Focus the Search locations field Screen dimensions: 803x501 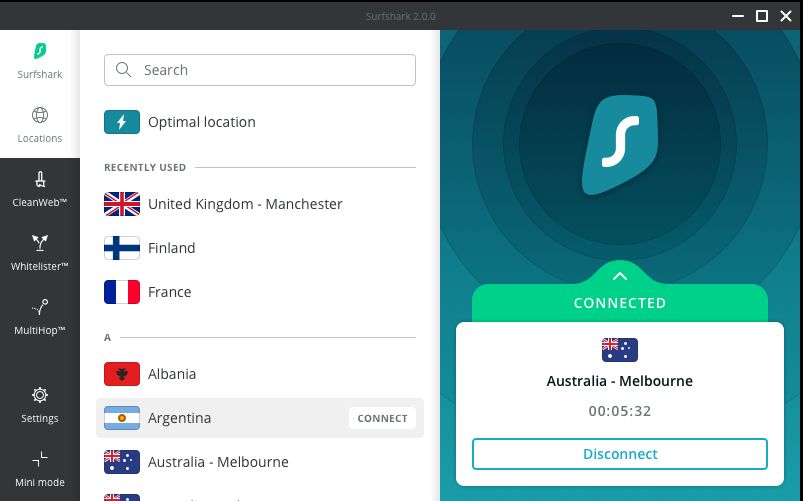(x=260, y=70)
